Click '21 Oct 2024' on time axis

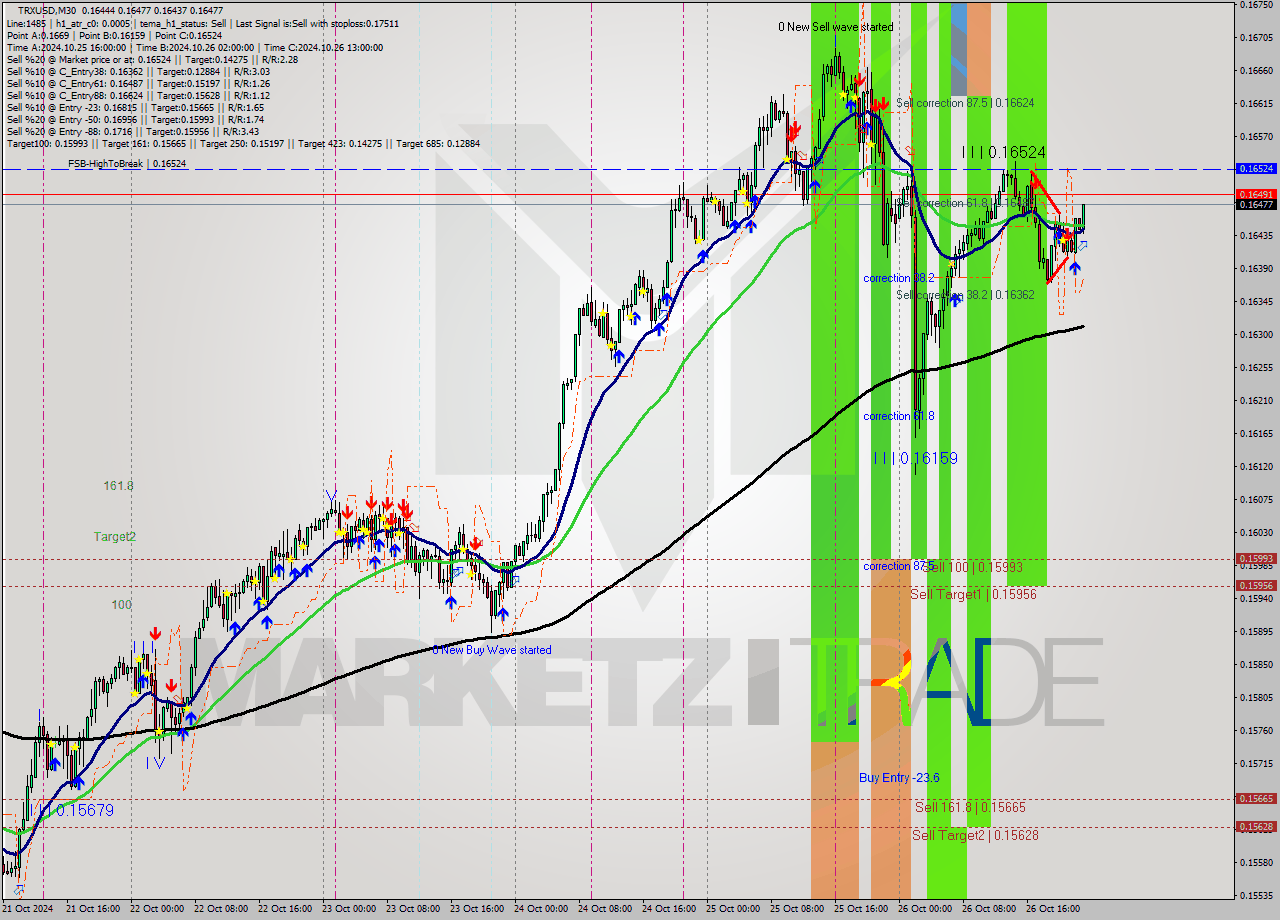(28, 909)
